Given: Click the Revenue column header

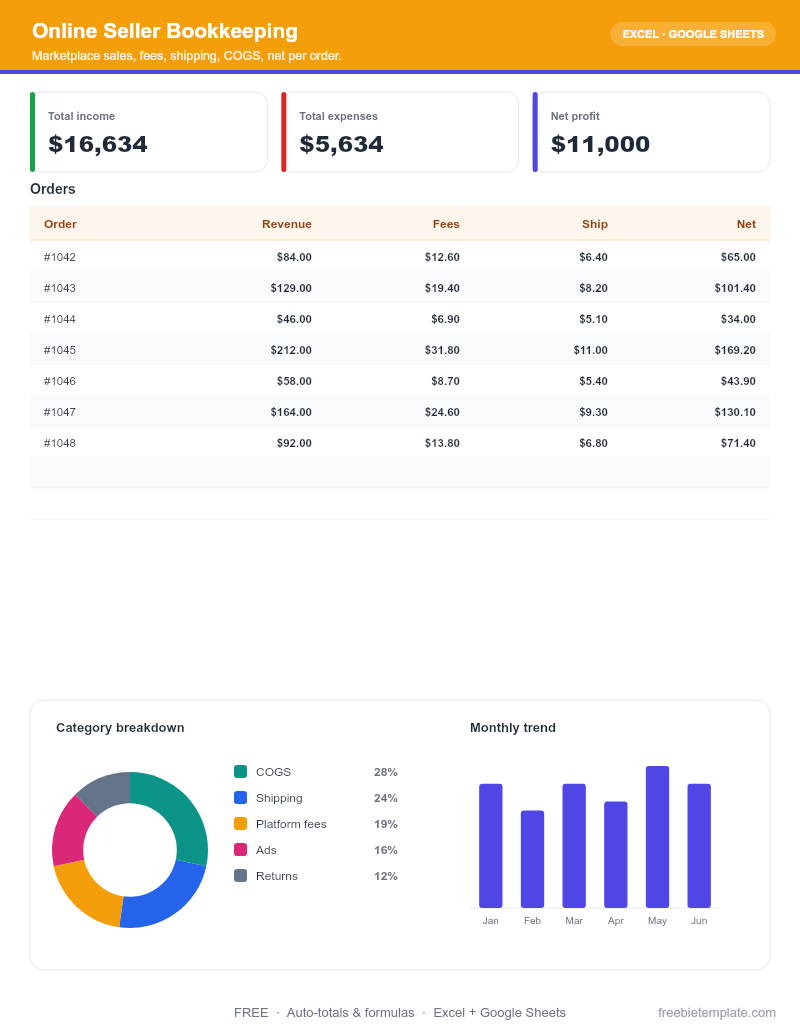Looking at the screenshot, I should click(x=286, y=224).
